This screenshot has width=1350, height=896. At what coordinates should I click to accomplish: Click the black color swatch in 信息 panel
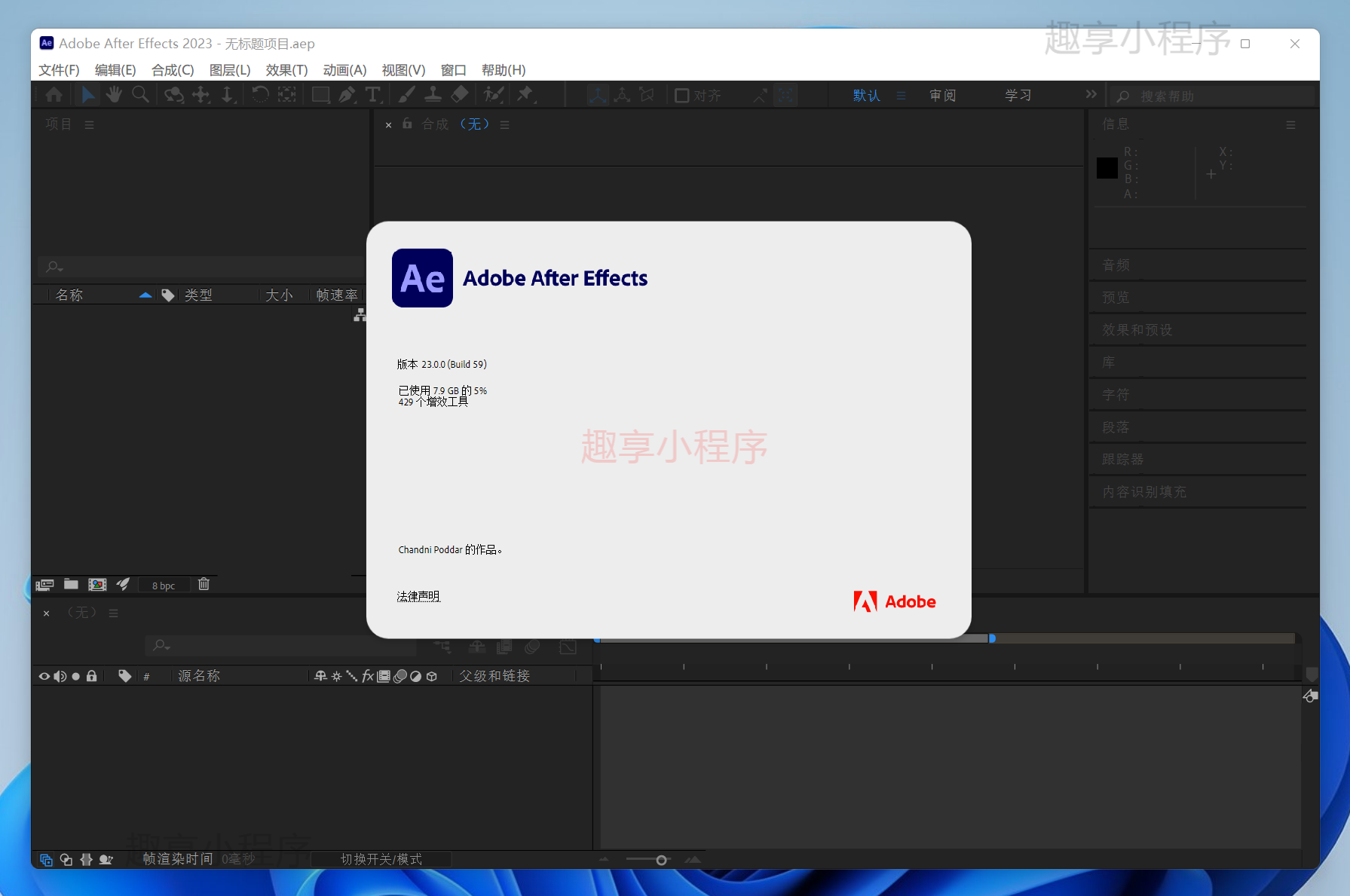[1107, 167]
